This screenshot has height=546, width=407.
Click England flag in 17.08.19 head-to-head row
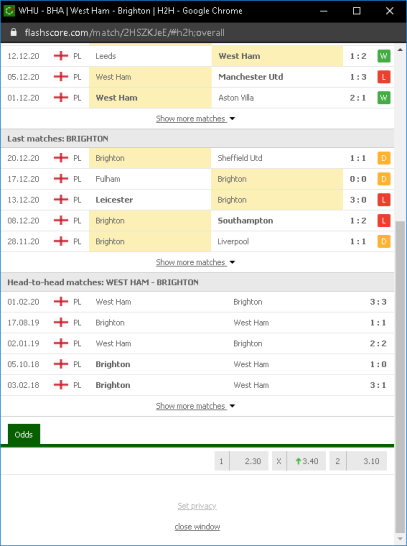click(61, 322)
